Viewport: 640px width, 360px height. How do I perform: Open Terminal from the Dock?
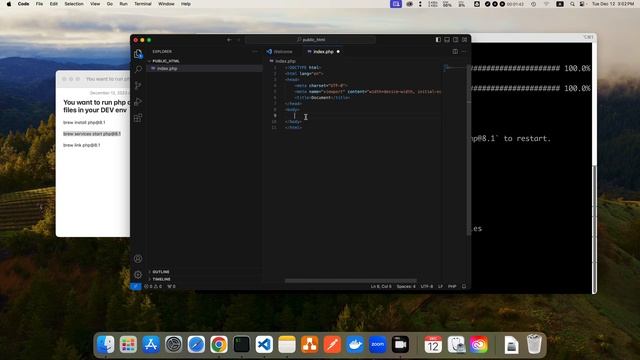click(x=242, y=344)
